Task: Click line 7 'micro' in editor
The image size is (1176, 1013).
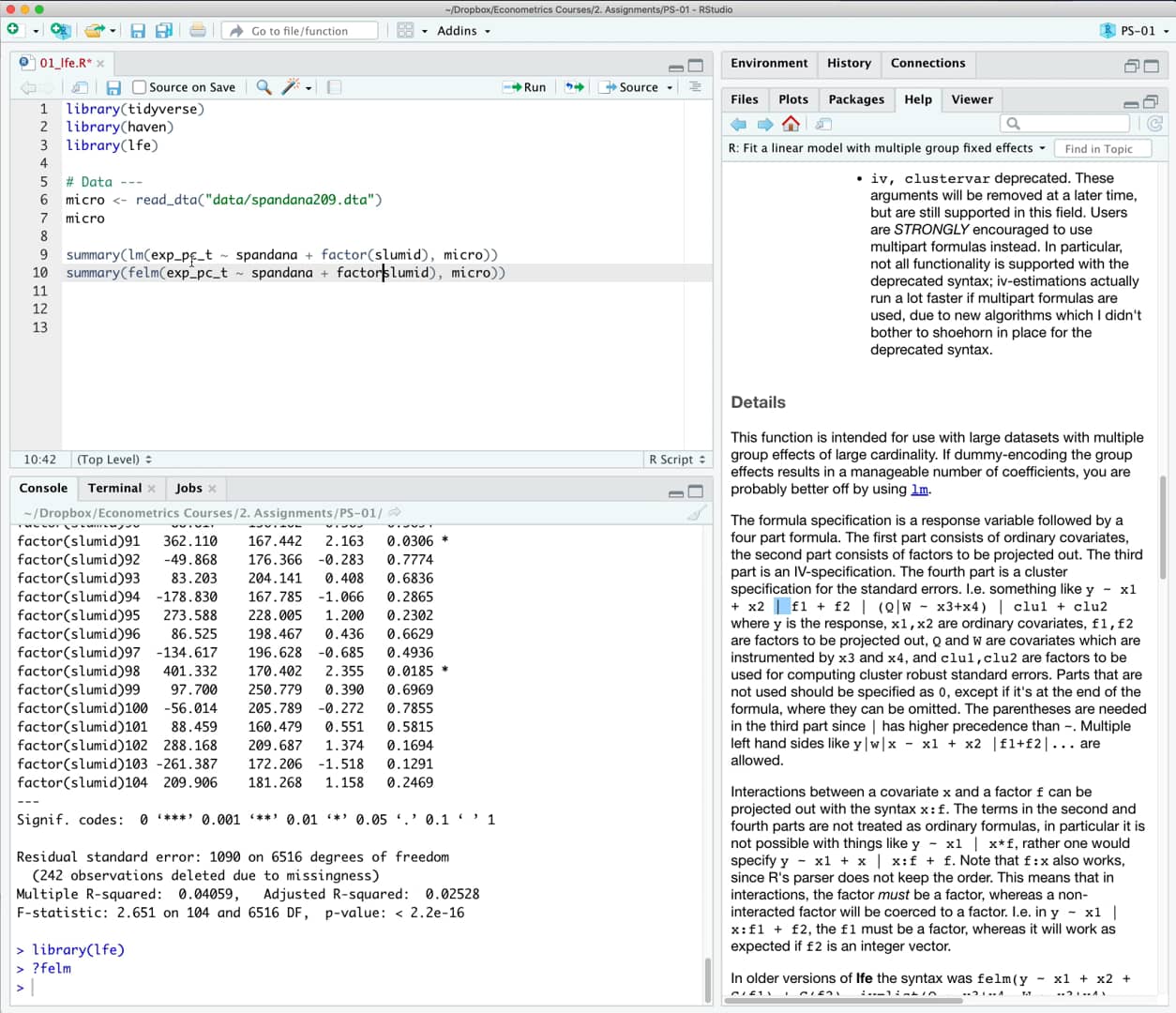Action: coord(85,218)
